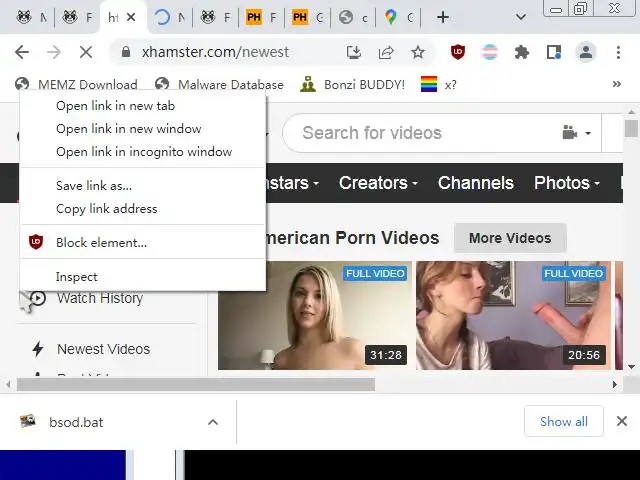Image resolution: width=640 pixels, height=480 pixels.
Task: Select Copy link address
Action: (x=143, y=209)
